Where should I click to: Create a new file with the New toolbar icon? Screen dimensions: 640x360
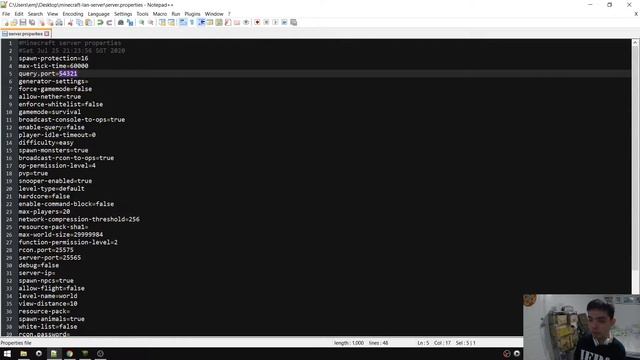point(6,22)
